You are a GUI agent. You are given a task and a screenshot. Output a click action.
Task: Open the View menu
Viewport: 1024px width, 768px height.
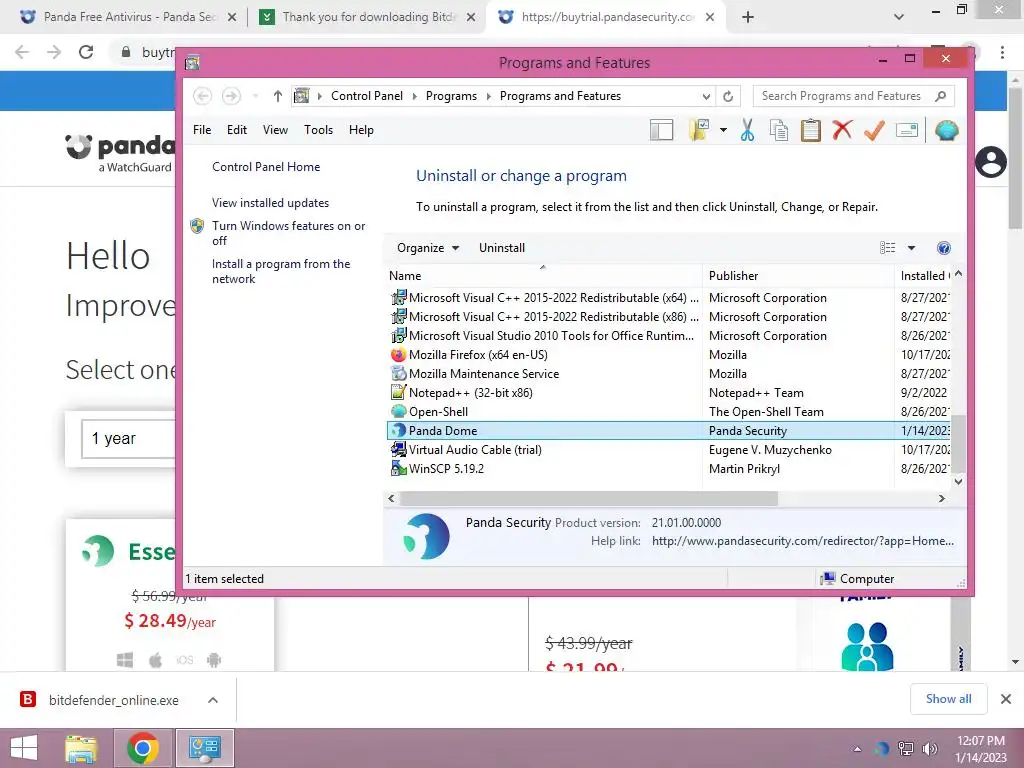click(275, 130)
